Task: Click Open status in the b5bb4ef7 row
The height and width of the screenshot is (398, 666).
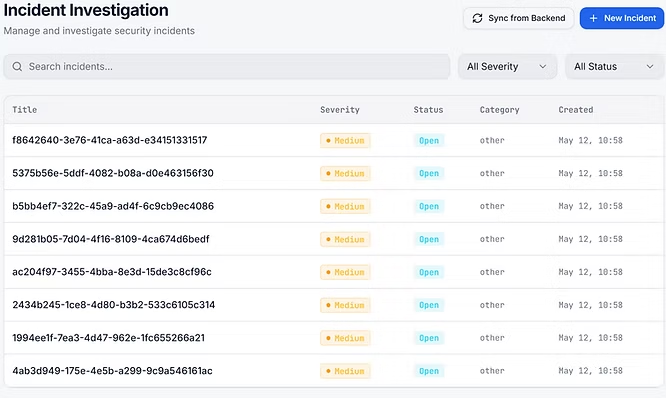Action: (x=429, y=206)
